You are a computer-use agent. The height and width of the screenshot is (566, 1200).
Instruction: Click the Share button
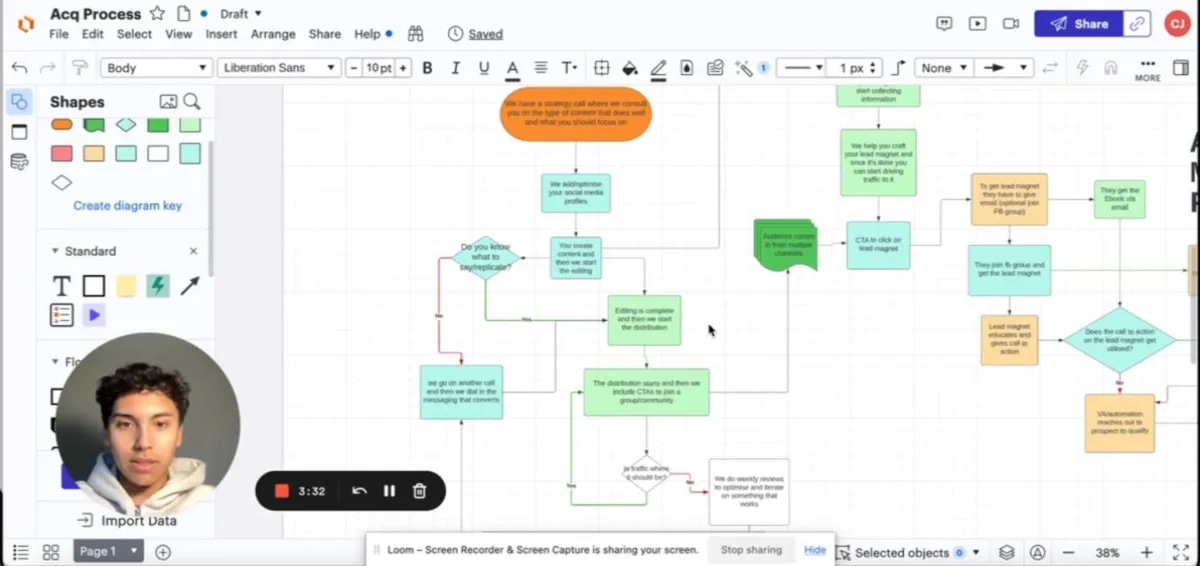pos(1078,24)
